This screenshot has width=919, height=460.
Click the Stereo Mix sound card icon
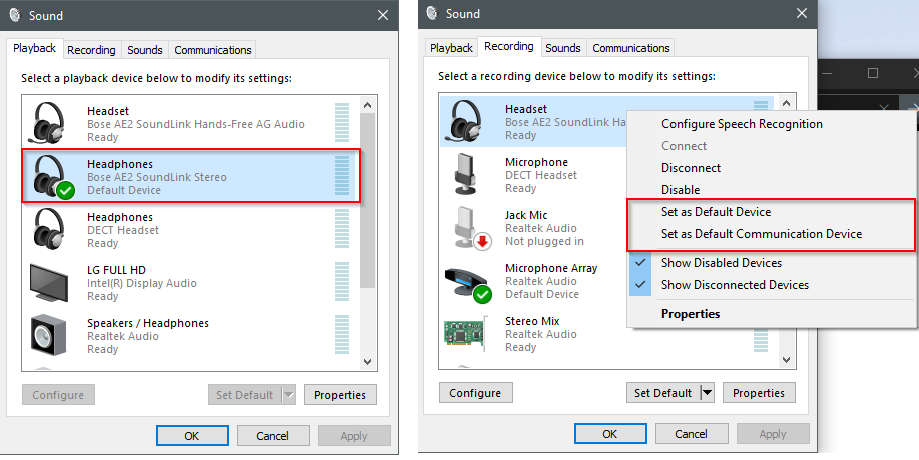pos(465,334)
